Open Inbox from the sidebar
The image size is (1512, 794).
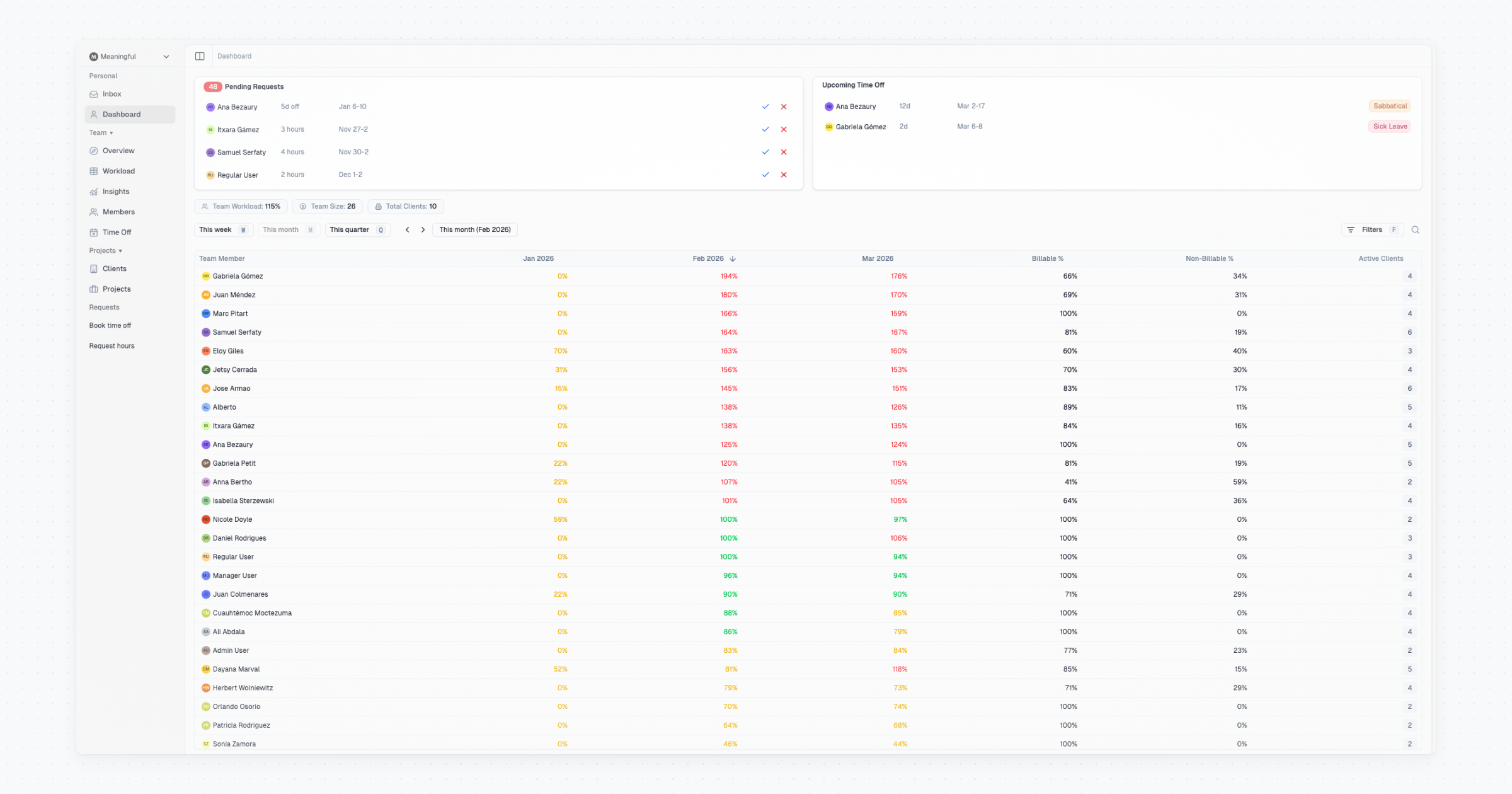point(112,94)
